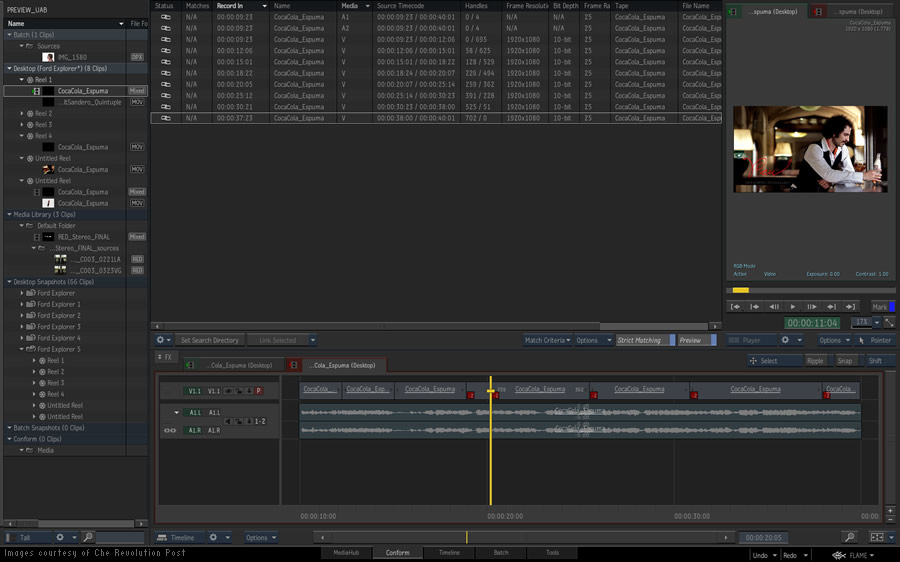Toggle the Mark button in viewer
The height and width of the screenshot is (562, 900).
coord(880,307)
